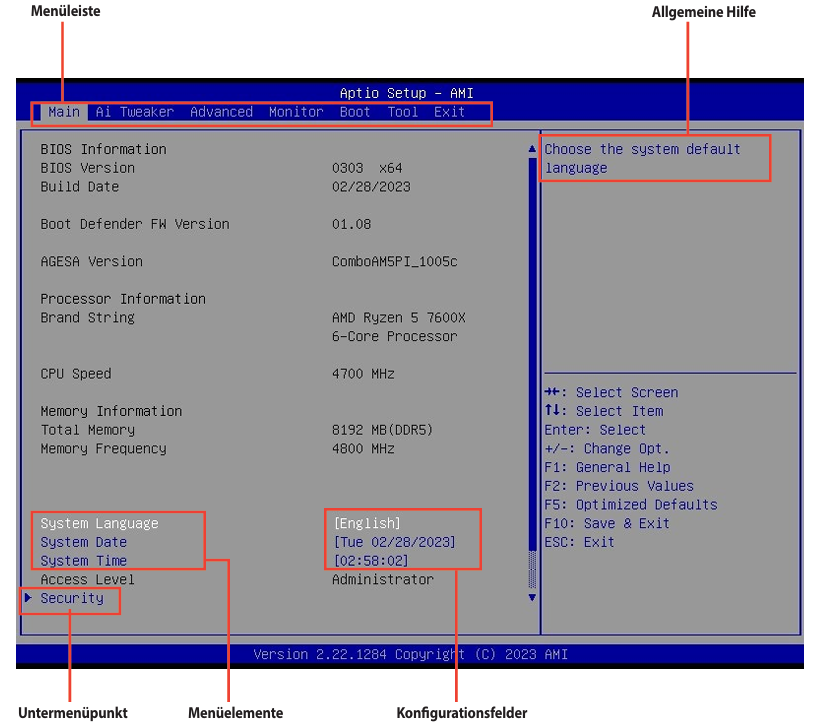815x728 pixels.
Task: Go to the Boot tab
Action: coord(355,112)
